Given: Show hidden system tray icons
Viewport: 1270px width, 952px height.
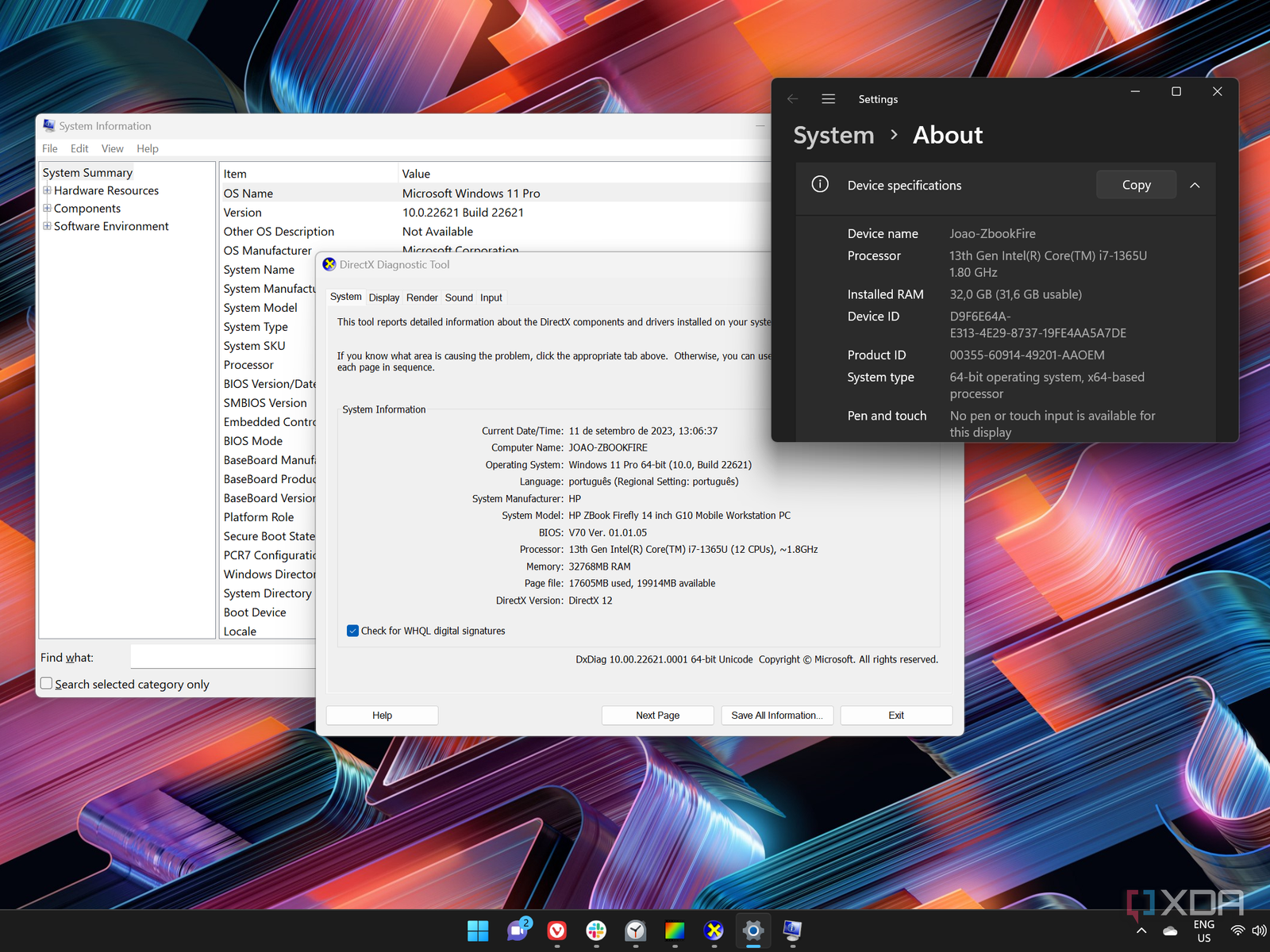Looking at the screenshot, I should click(x=1141, y=931).
